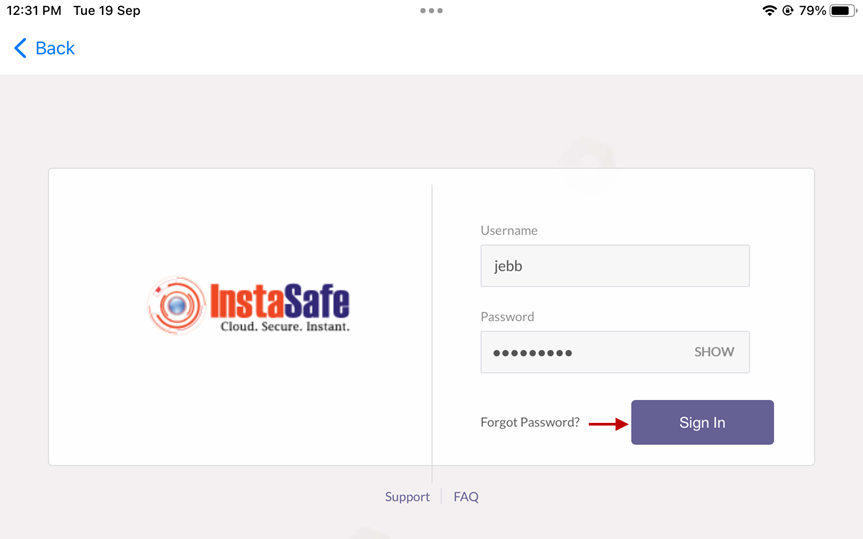Tap the battery icon in status bar

(843, 10)
